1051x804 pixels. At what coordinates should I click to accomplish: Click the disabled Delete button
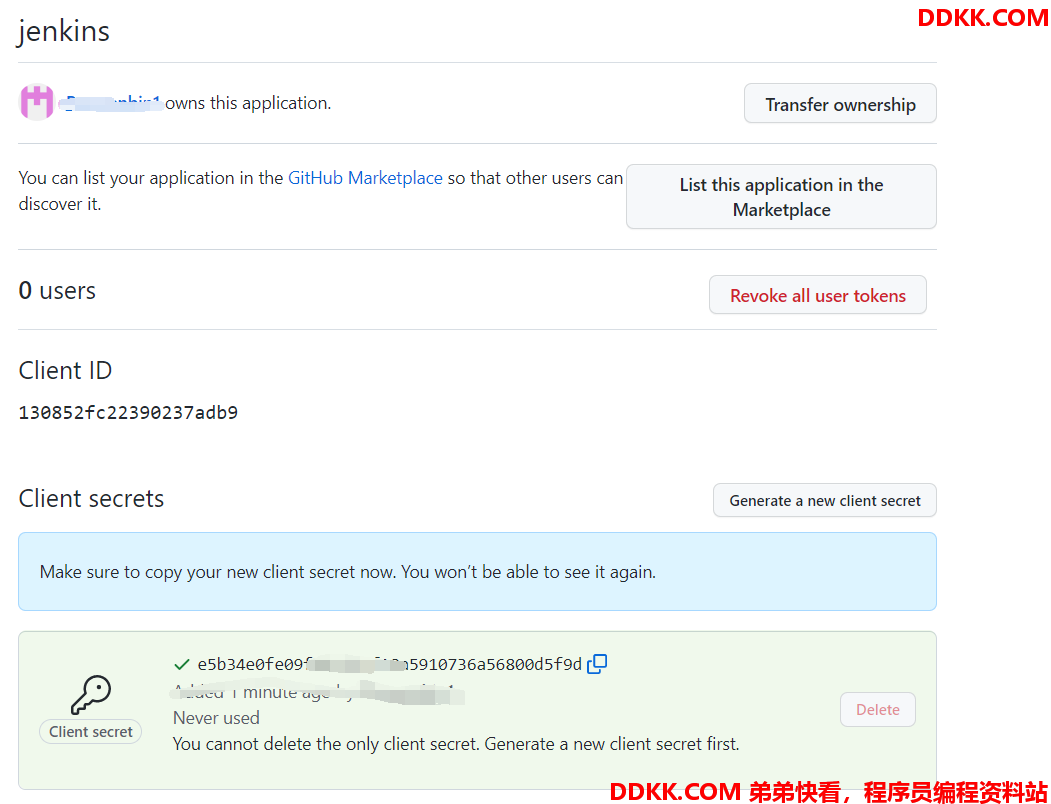coord(877,709)
